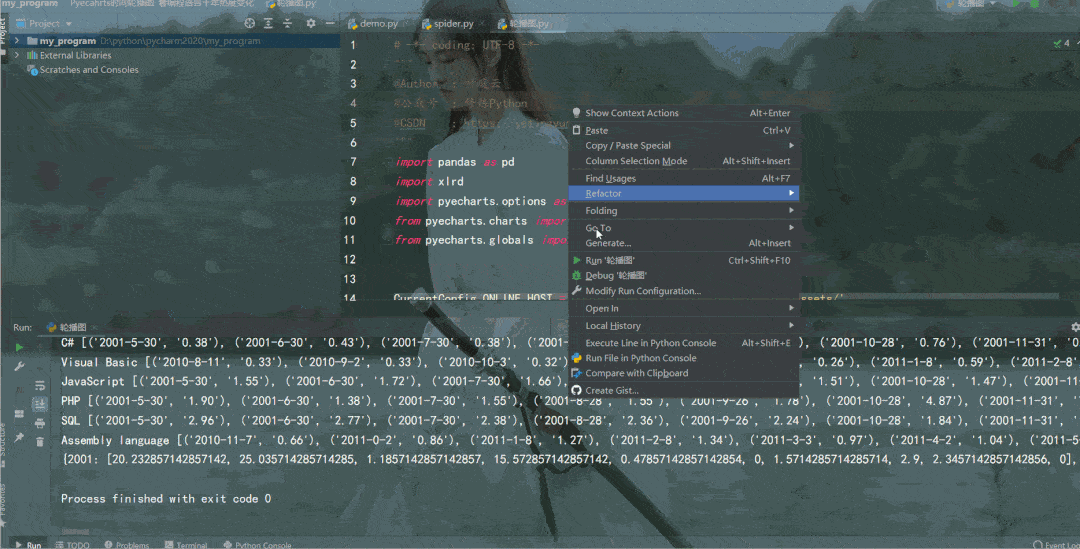Toggle scroll to end in console

(40, 404)
